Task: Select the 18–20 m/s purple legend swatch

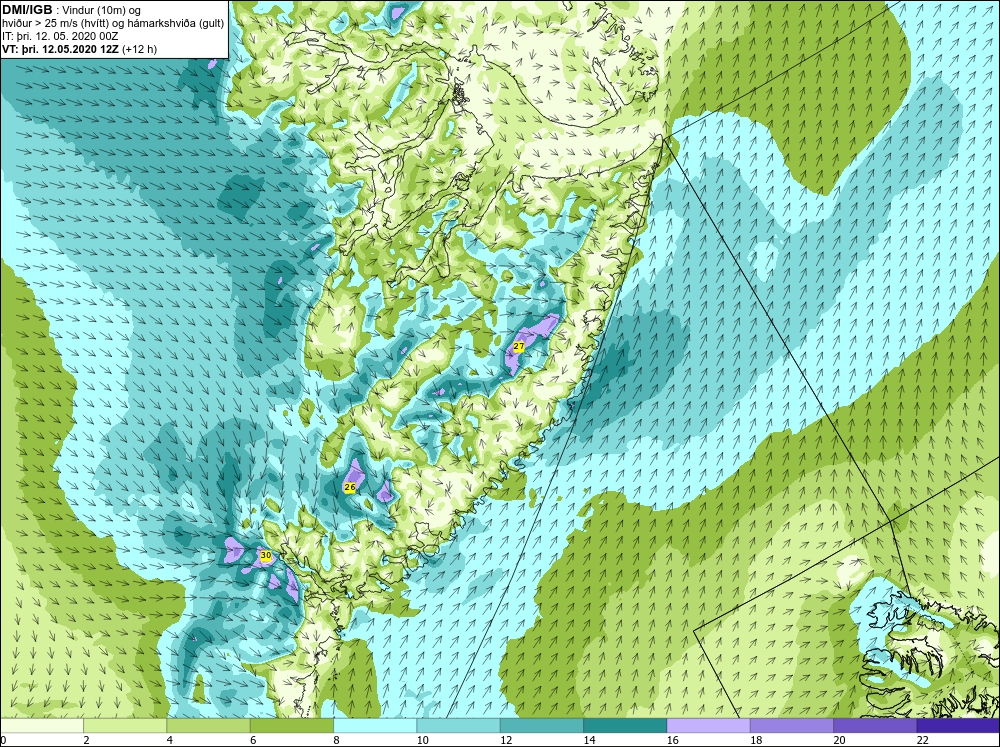Action: point(791,725)
